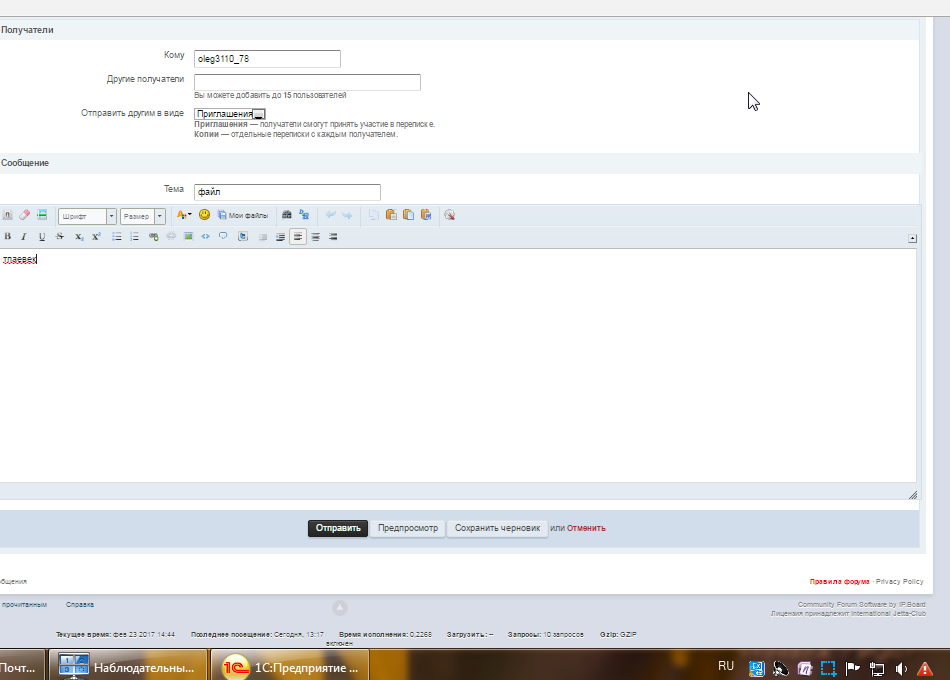This screenshot has height=680, width=950.
Task: Insert a bulleted list
Action: click(x=117, y=237)
